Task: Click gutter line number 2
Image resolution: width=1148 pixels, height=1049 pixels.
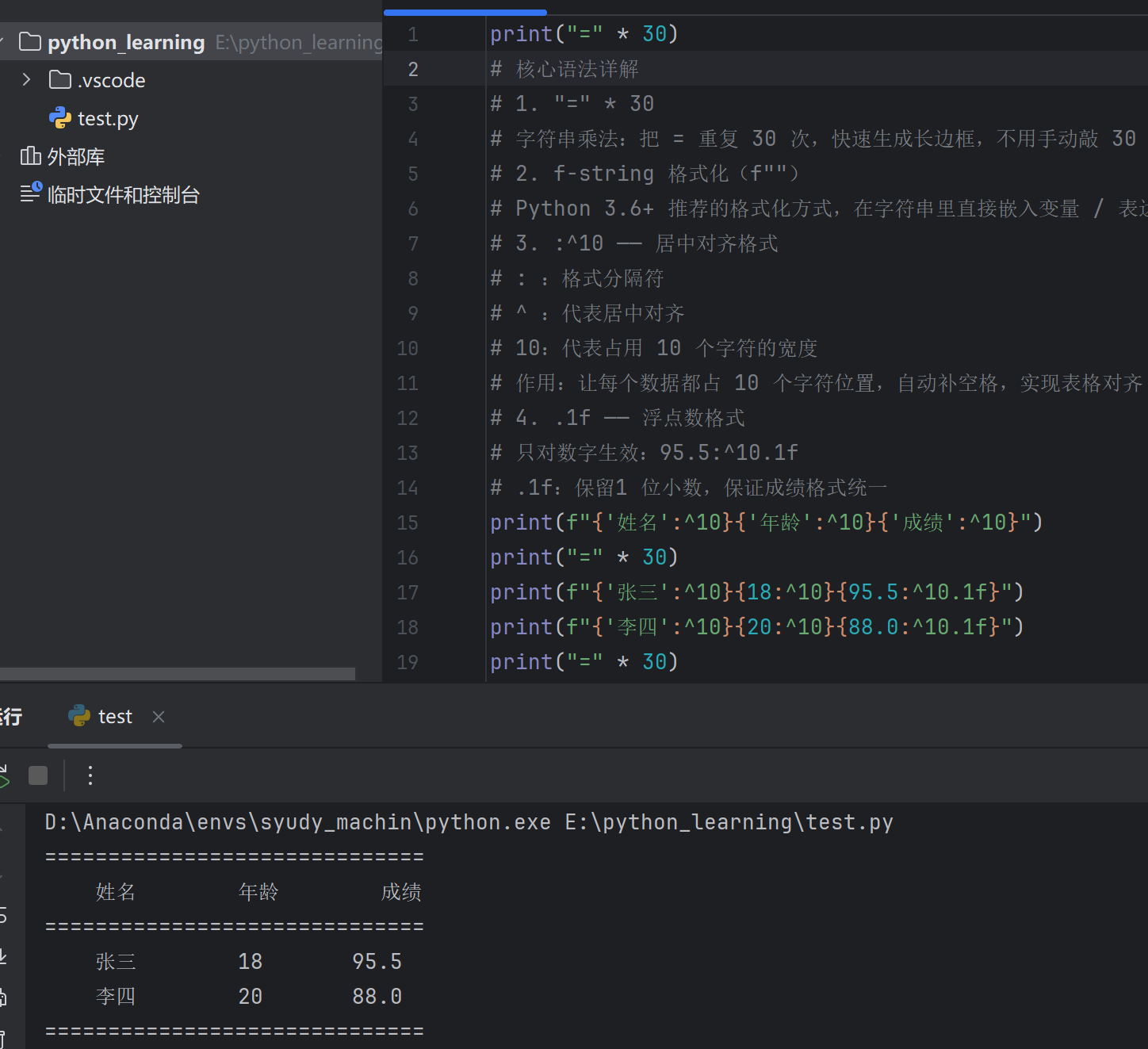Action: 412,70
